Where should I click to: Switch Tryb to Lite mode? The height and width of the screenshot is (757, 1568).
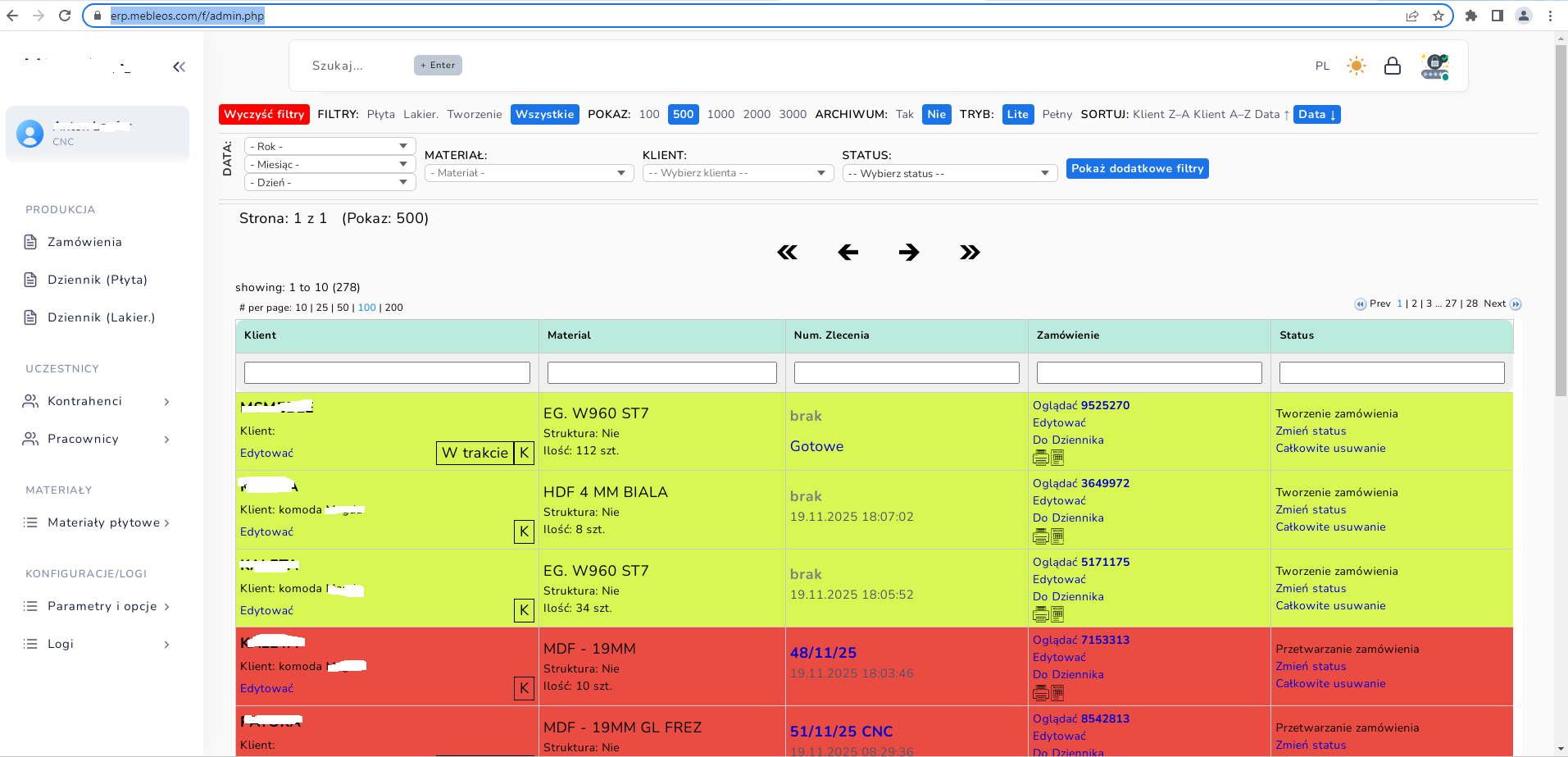(x=1017, y=115)
